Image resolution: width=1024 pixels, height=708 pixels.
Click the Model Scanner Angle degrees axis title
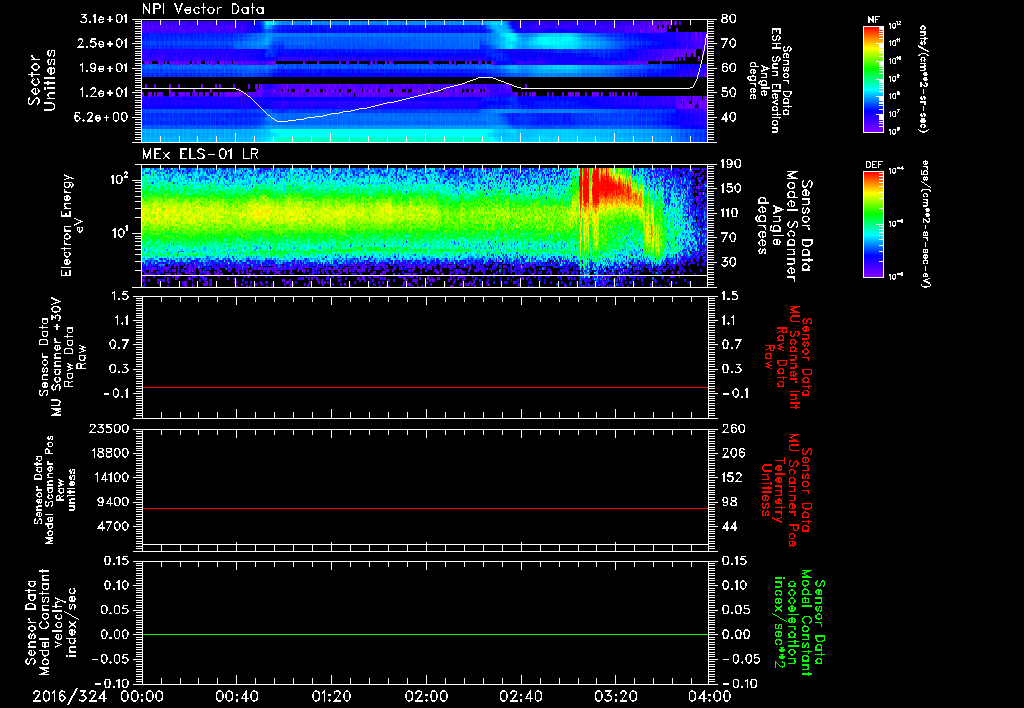pyautogui.click(x=783, y=226)
